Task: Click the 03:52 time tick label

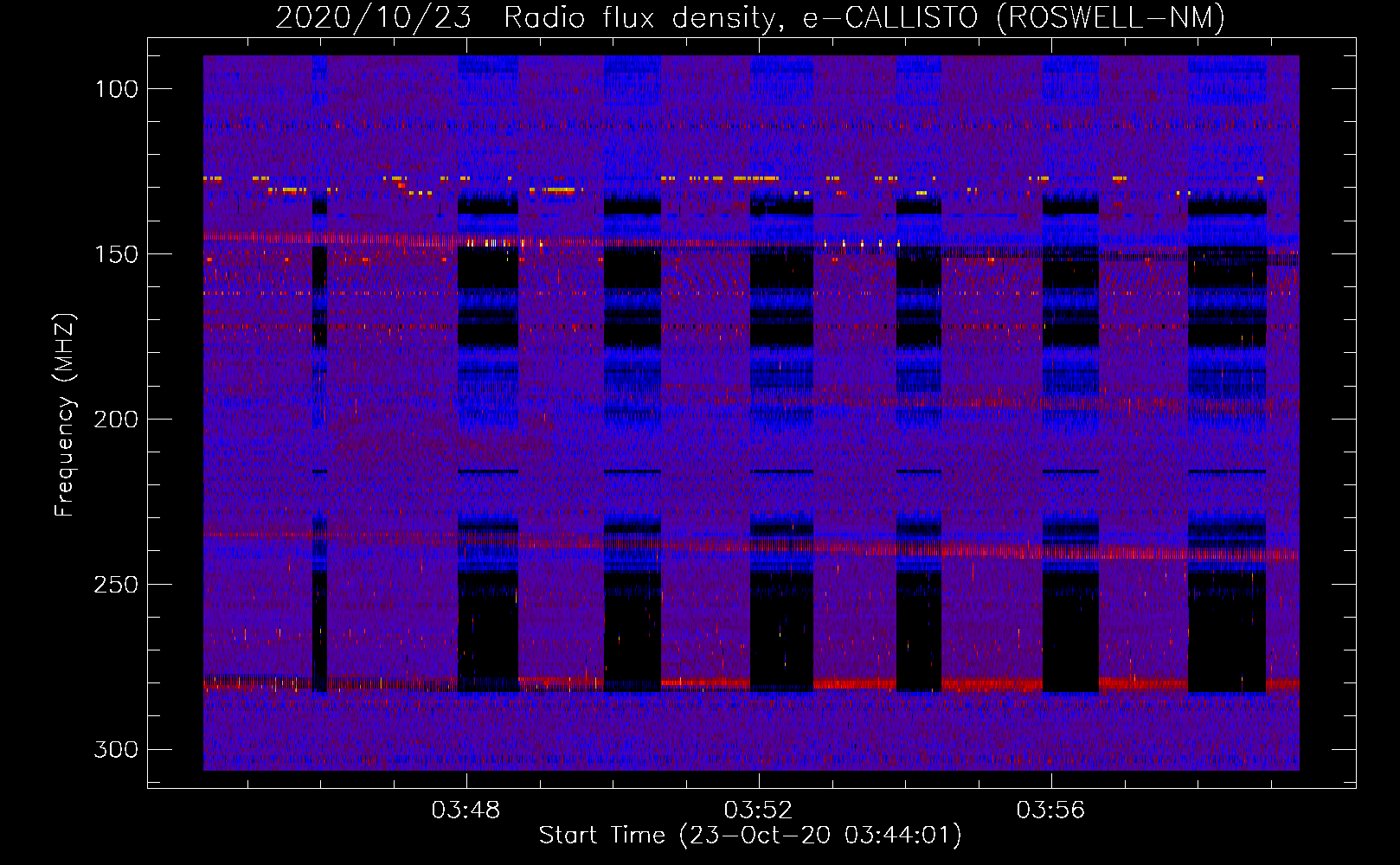Action: click(x=758, y=810)
